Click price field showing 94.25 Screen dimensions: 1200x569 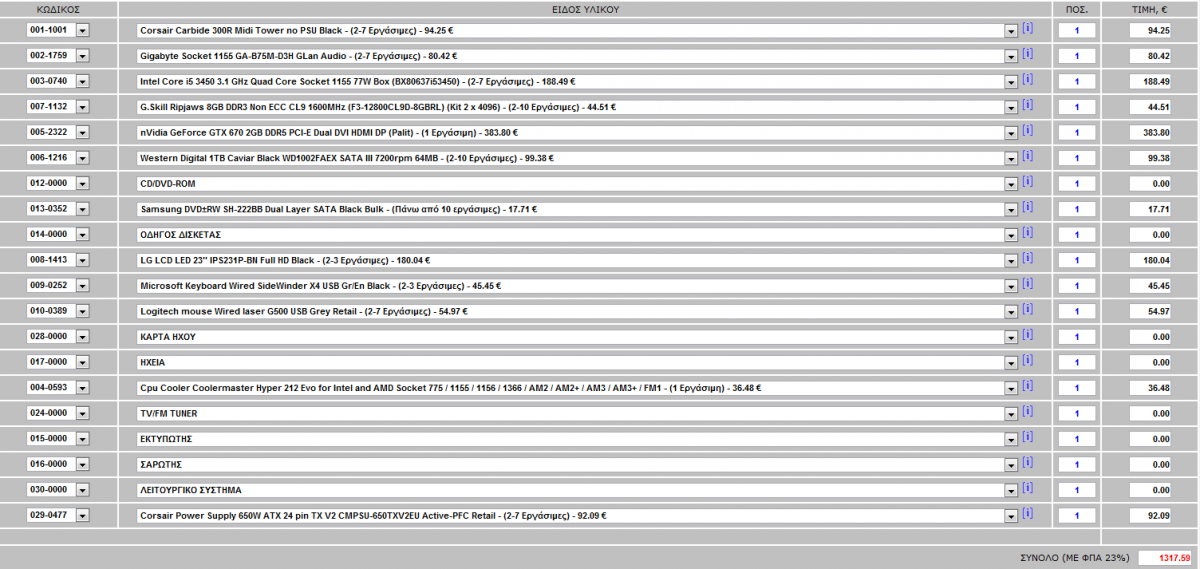(x=1151, y=30)
